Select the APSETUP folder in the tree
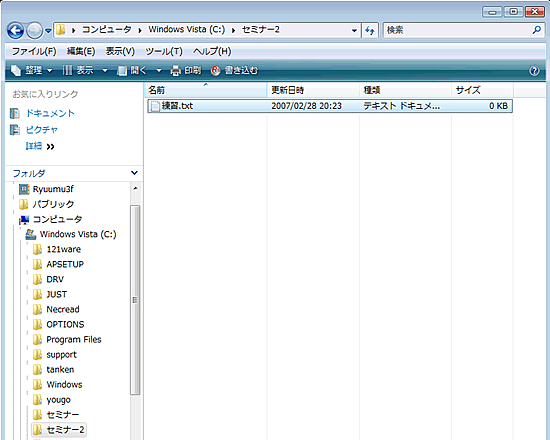Image resolution: width=550 pixels, height=440 pixels. coord(65,264)
